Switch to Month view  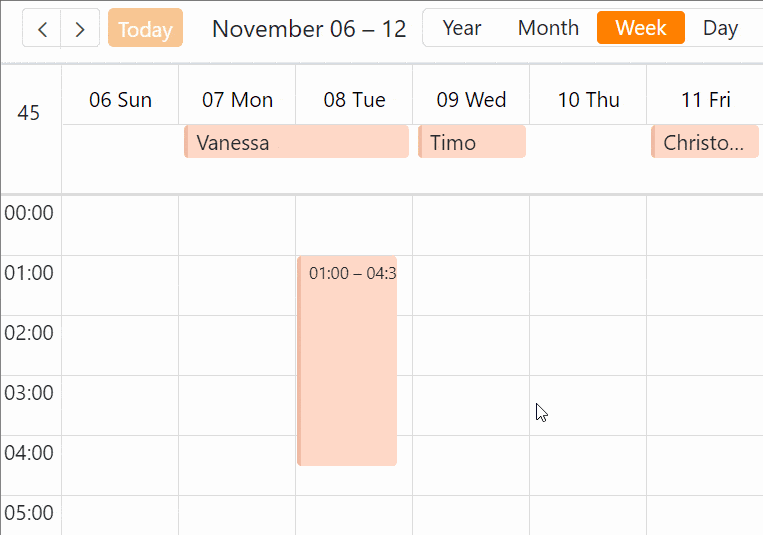coord(548,28)
